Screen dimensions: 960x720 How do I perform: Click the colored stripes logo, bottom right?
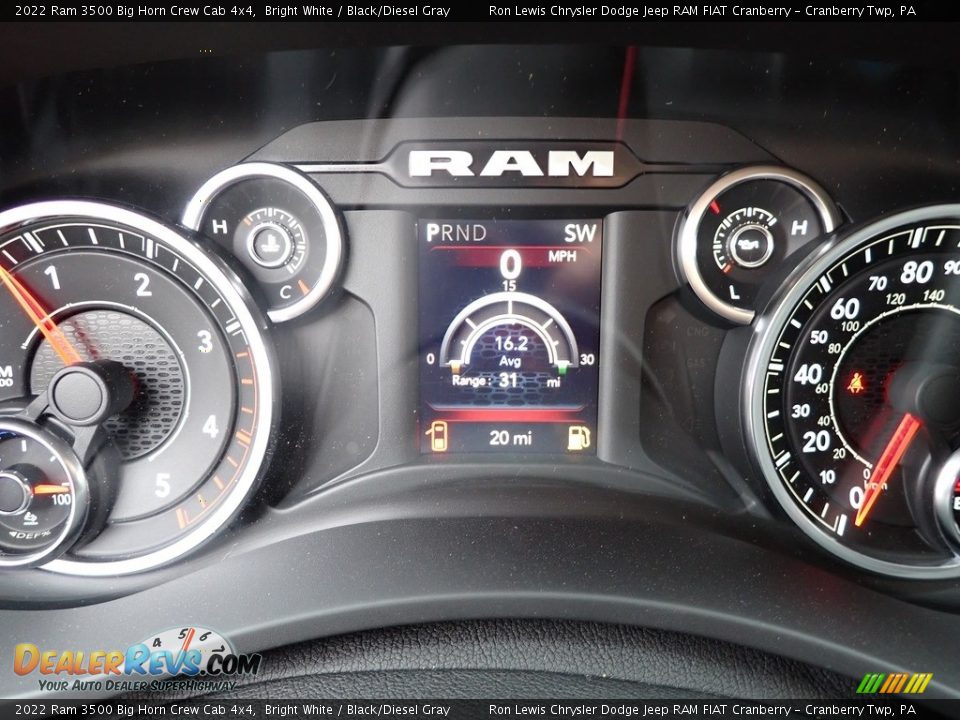pyautogui.click(x=894, y=683)
